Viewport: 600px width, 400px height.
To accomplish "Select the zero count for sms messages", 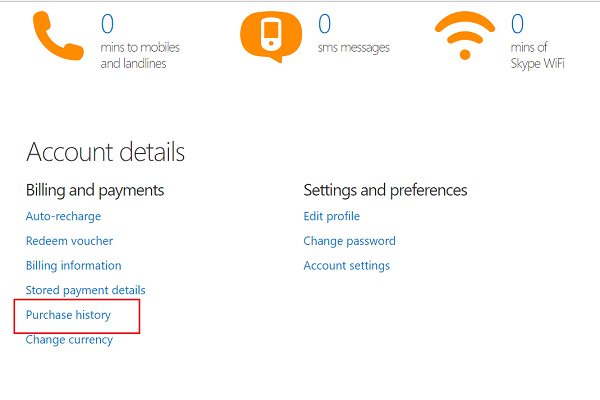I will [324, 24].
